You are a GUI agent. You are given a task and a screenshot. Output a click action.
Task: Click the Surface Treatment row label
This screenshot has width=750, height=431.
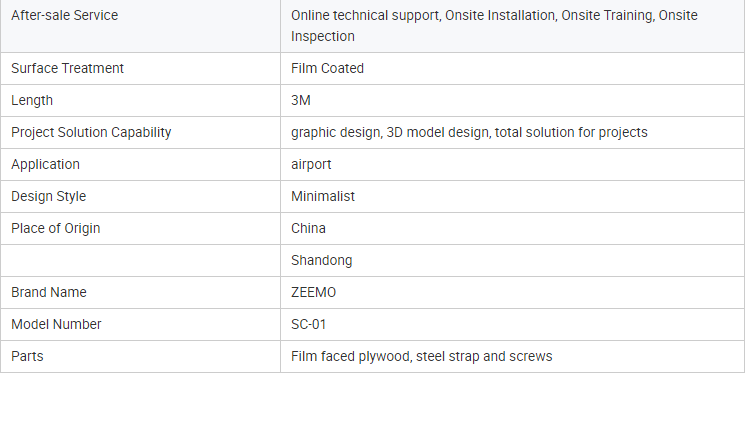67,69
